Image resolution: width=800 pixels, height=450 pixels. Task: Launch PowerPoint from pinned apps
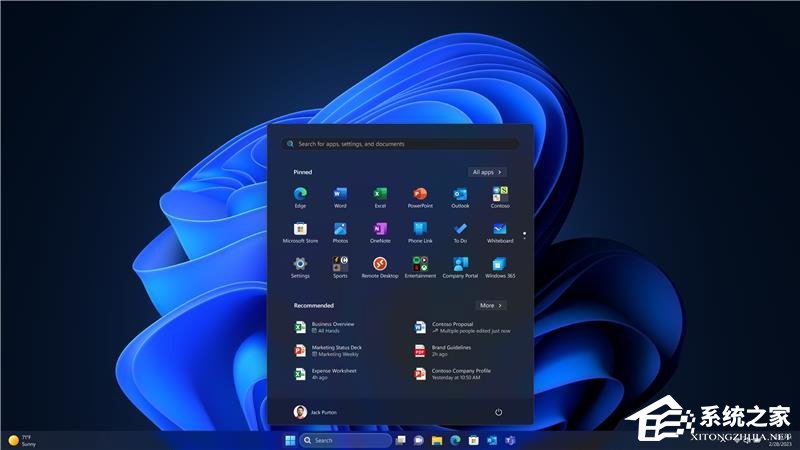pyautogui.click(x=420, y=197)
